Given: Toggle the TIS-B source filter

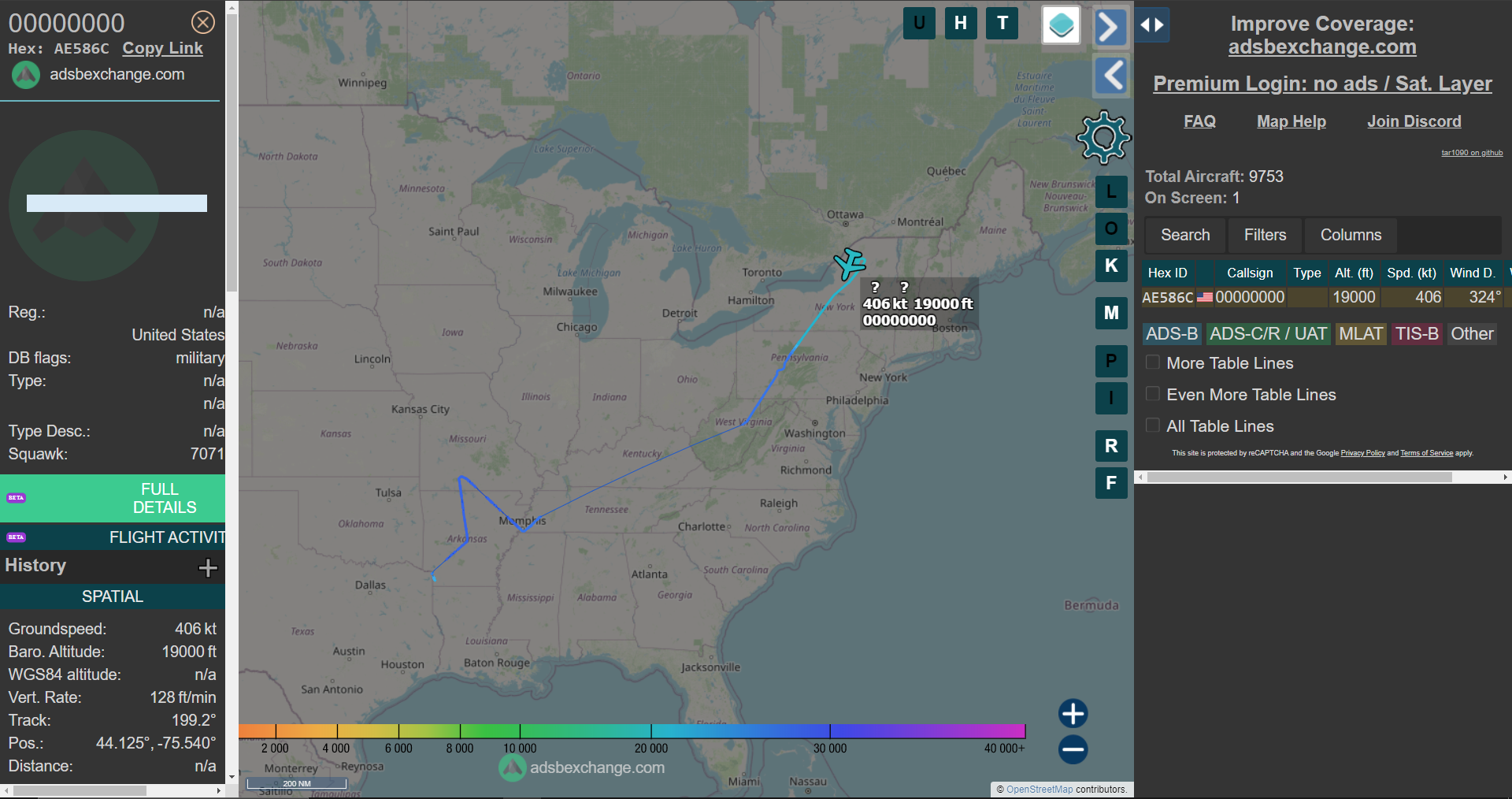Looking at the screenshot, I should (1417, 334).
